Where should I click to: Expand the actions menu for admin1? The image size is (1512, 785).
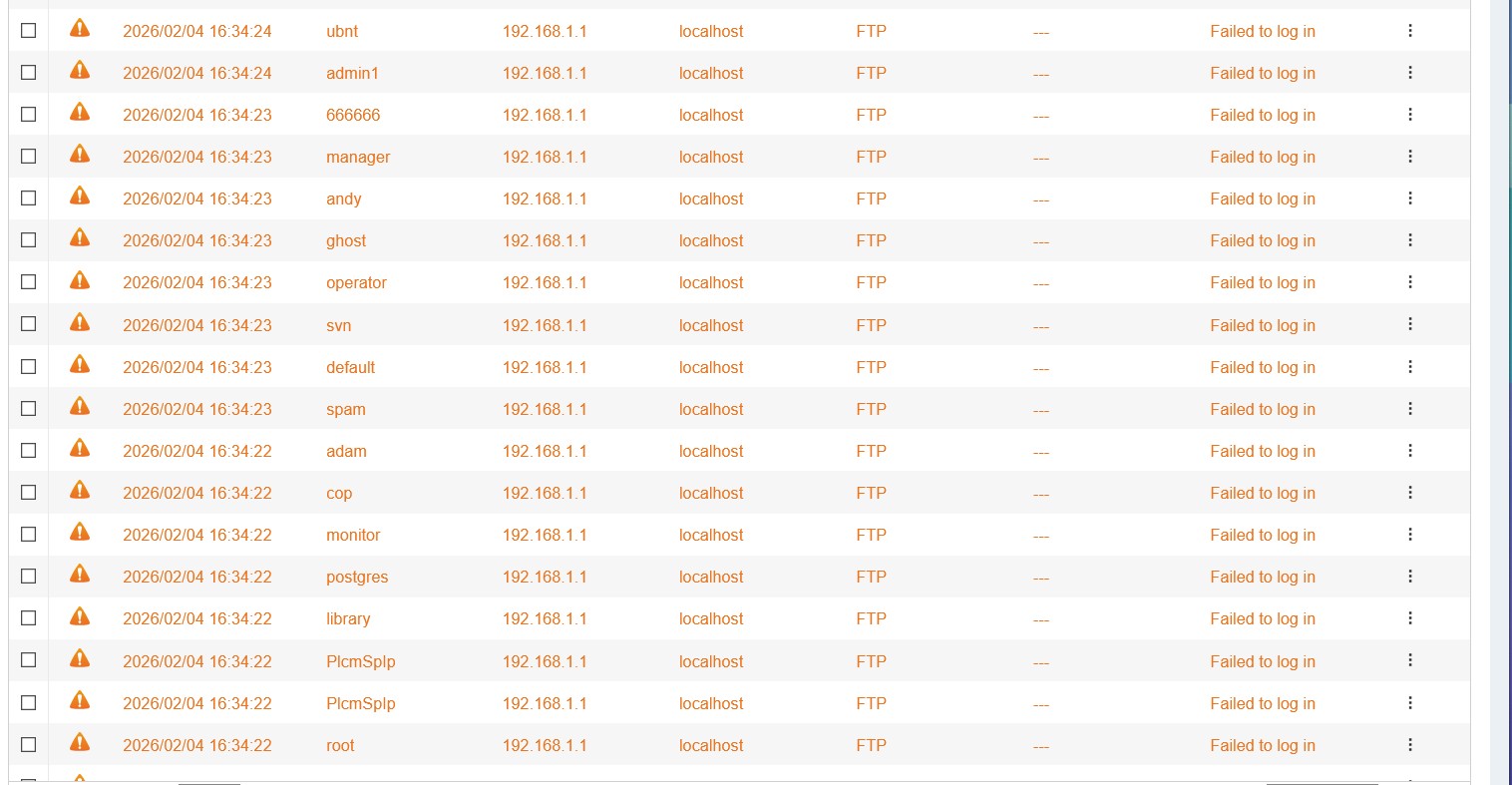click(1410, 73)
